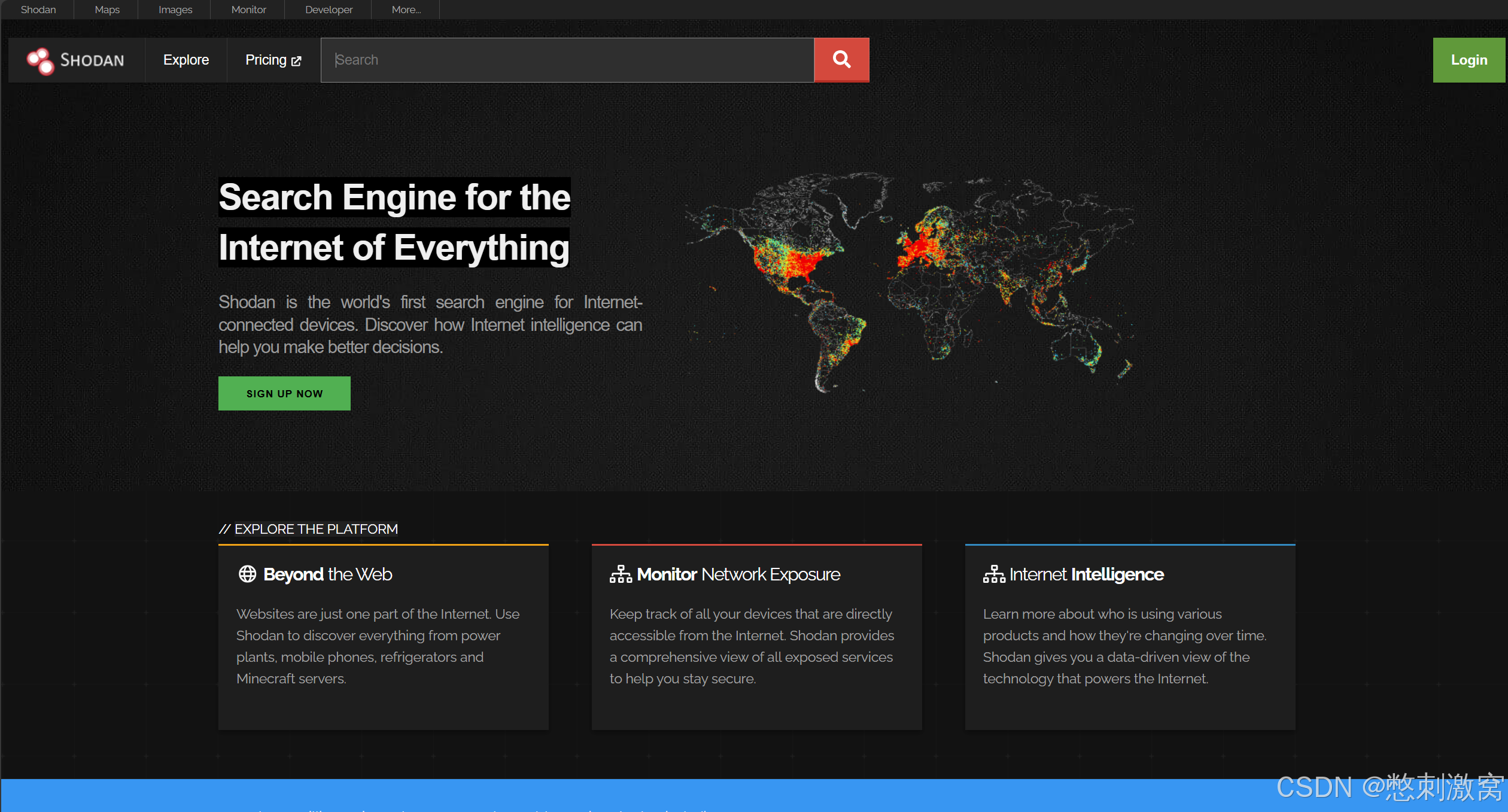Expand the More... menu in top bar

click(406, 10)
